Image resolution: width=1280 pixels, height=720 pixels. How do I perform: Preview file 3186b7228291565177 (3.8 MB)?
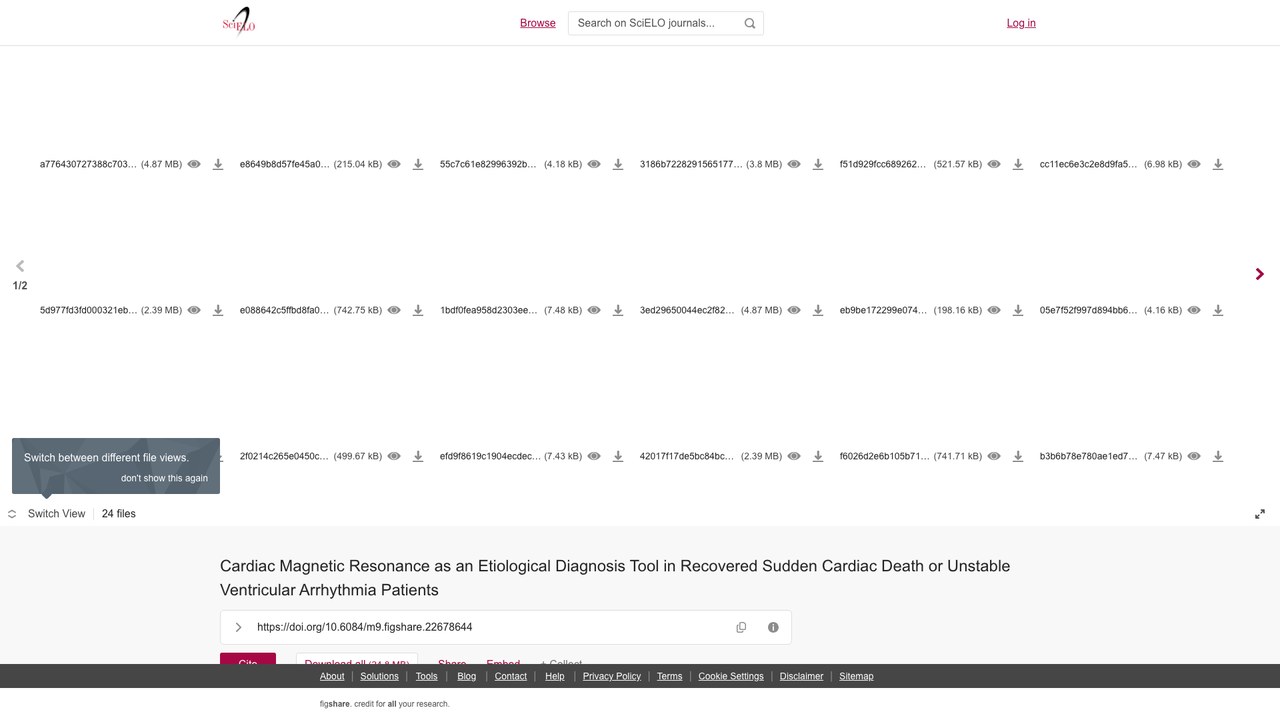(794, 164)
